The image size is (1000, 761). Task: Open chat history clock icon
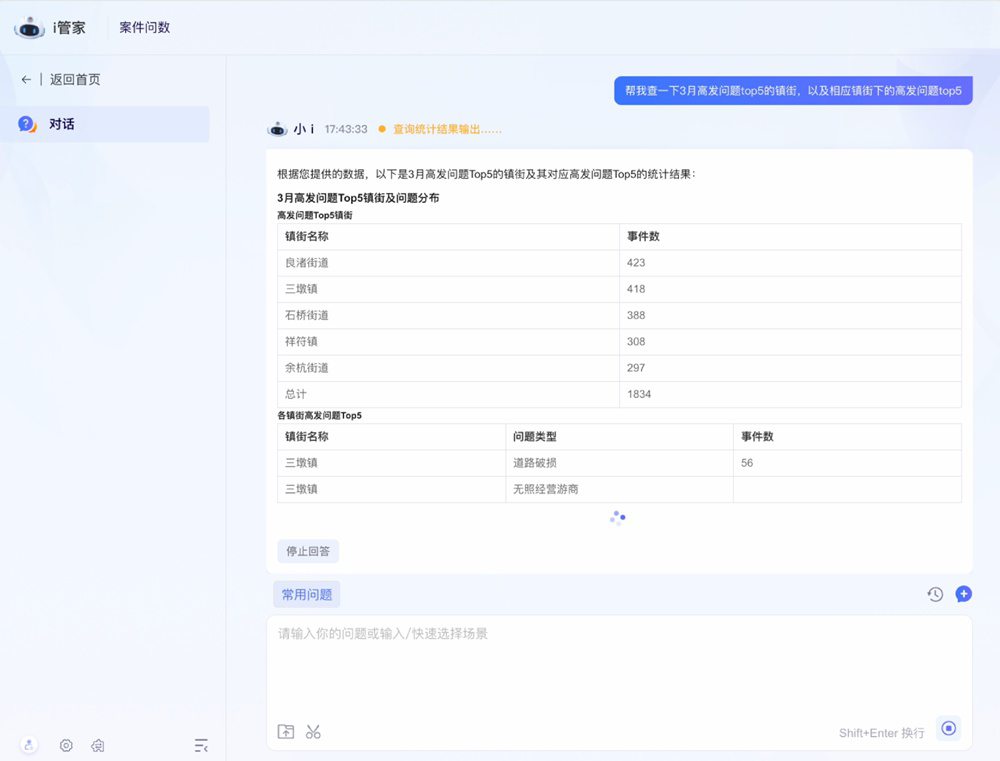(935, 595)
